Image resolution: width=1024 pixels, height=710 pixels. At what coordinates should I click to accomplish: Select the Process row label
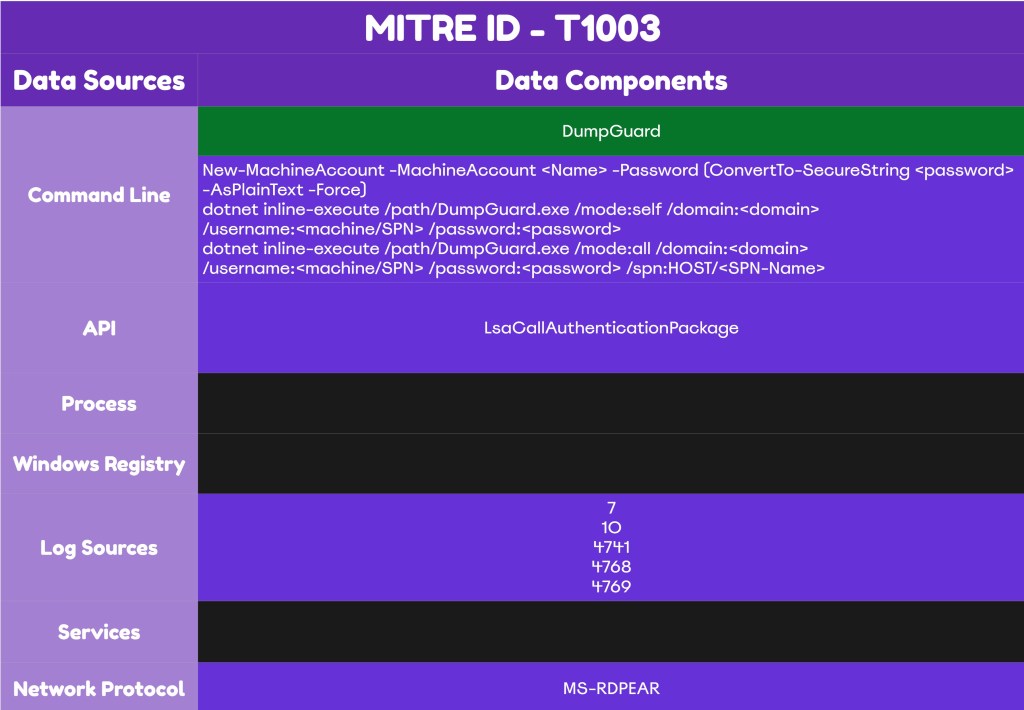[99, 404]
